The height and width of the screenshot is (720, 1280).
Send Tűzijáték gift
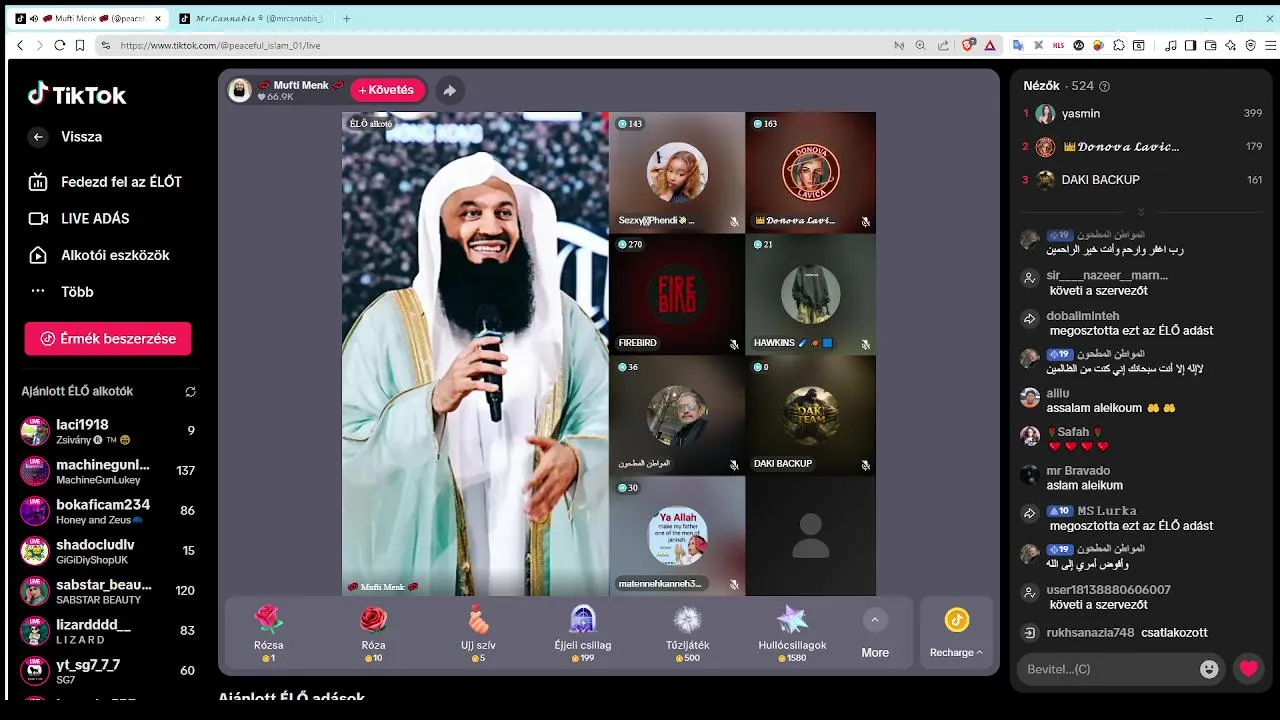[x=688, y=633]
